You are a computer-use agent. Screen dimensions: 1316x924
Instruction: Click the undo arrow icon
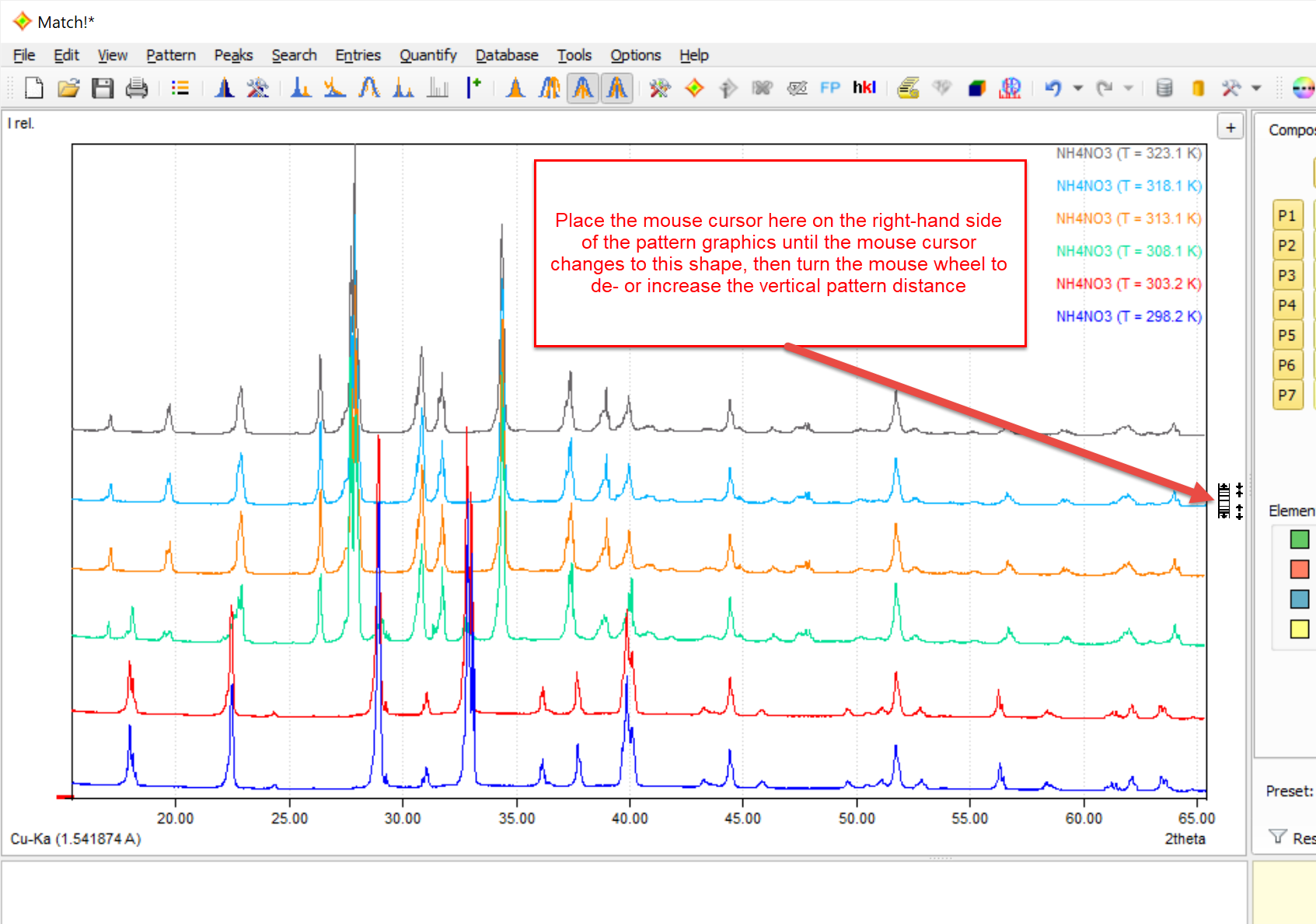1052,88
